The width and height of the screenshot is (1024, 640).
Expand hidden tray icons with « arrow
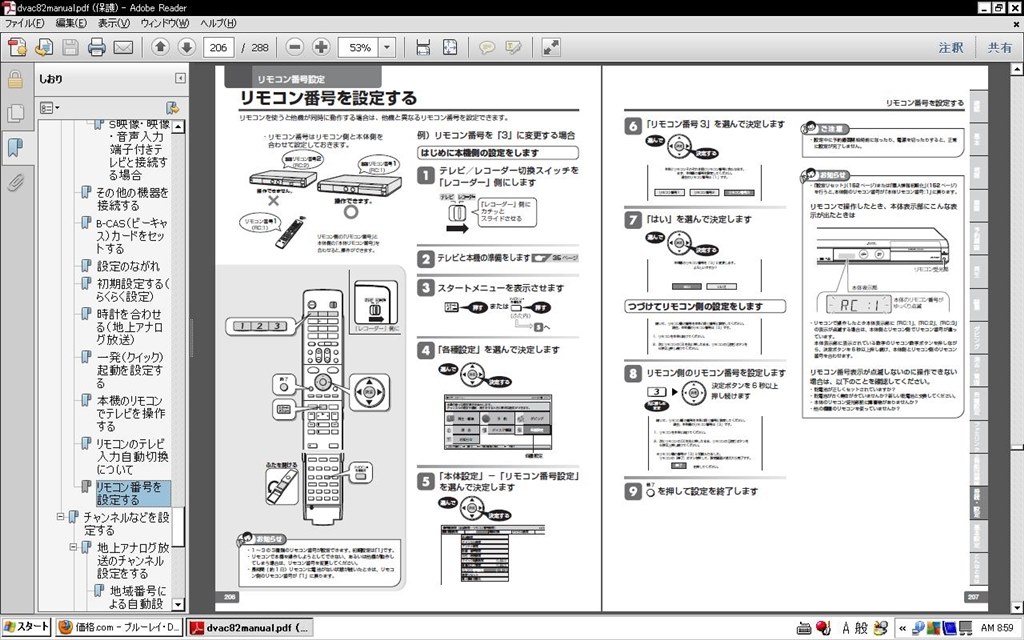(903, 628)
